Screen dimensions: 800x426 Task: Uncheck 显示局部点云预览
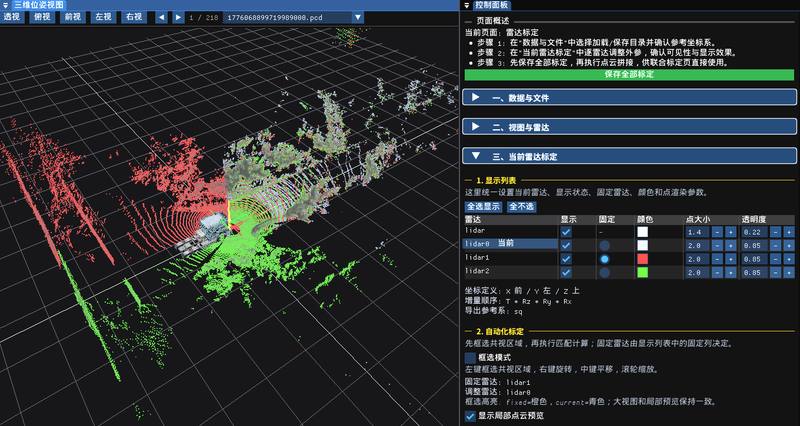click(x=470, y=416)
